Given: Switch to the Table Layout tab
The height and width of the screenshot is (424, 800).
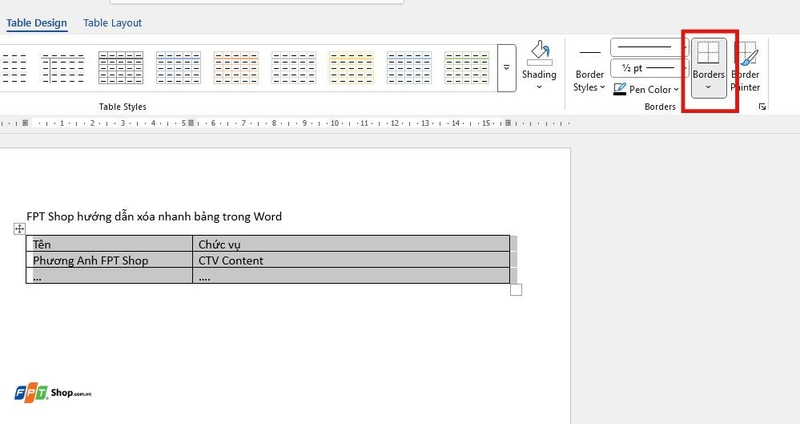Looking at the screenshot, I should click(112, 23).
